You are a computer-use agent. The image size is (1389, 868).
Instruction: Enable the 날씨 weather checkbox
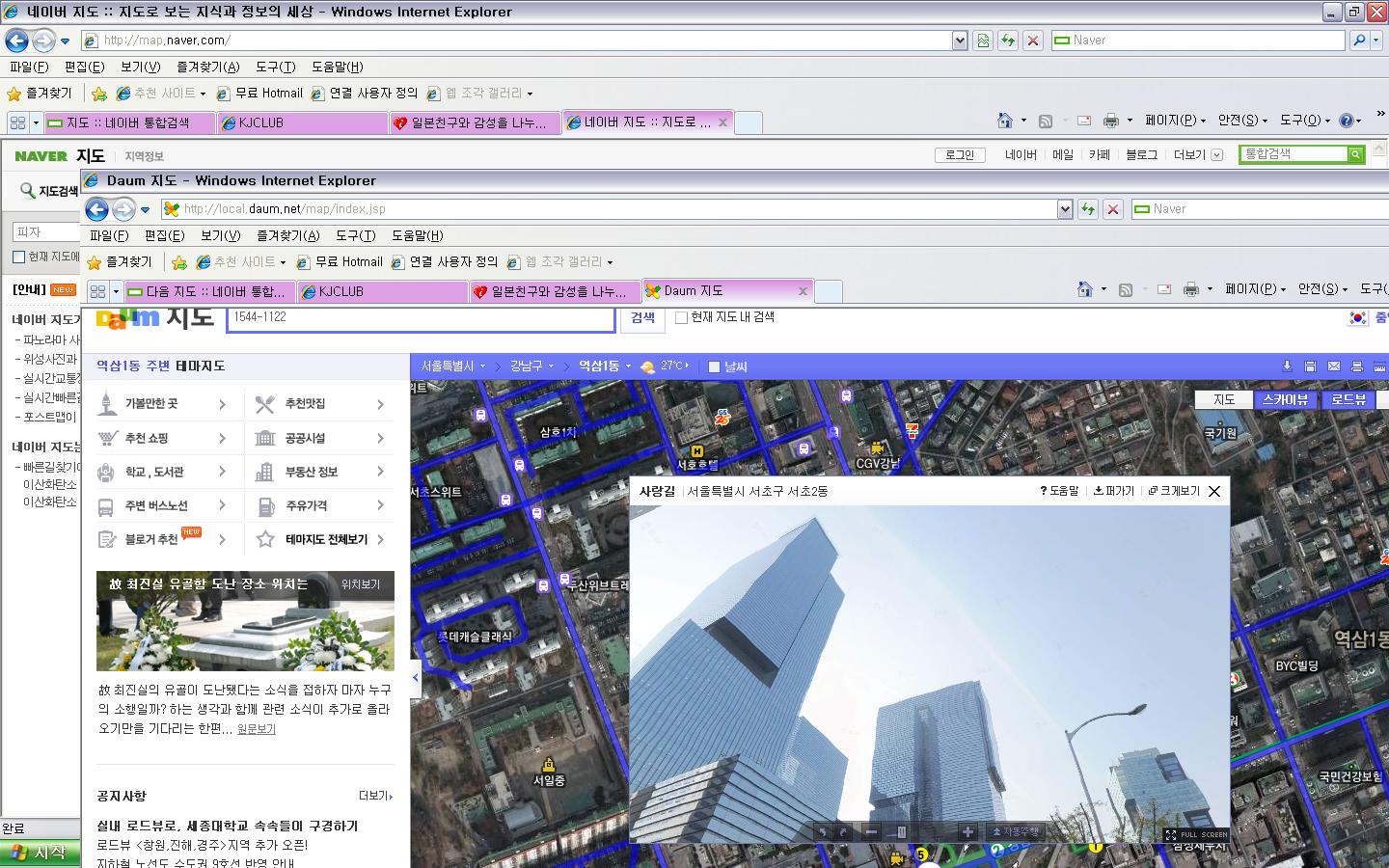pos(714,366)
